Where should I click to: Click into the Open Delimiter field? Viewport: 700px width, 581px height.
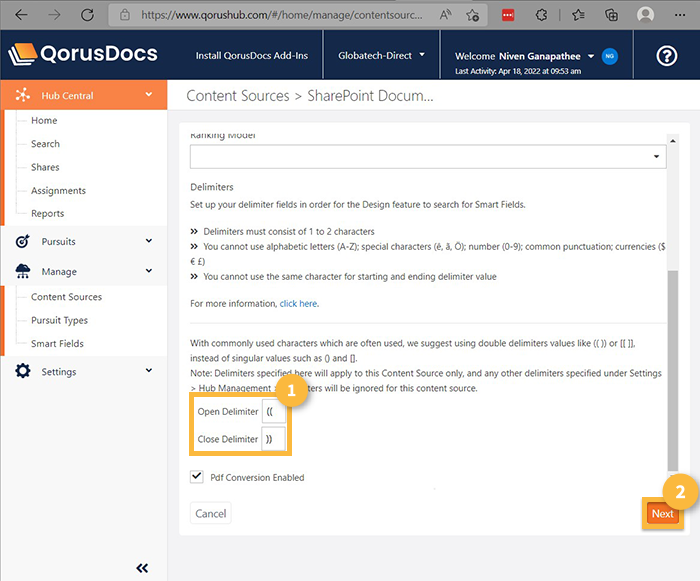tap(273, 411)
